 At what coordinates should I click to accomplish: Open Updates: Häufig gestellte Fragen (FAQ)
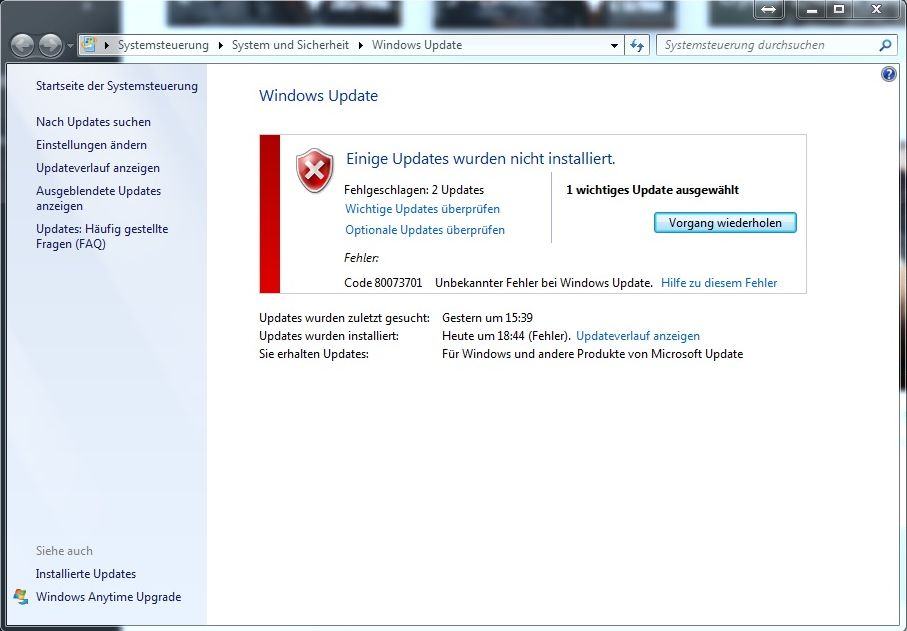[102, 236]
